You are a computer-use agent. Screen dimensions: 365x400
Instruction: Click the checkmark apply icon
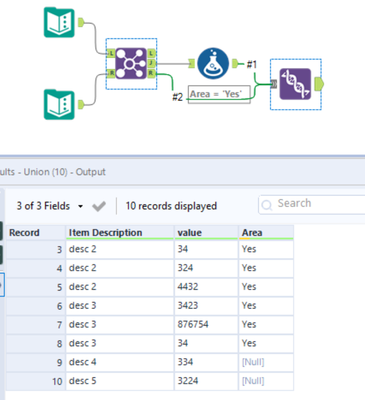pos(99,206)
